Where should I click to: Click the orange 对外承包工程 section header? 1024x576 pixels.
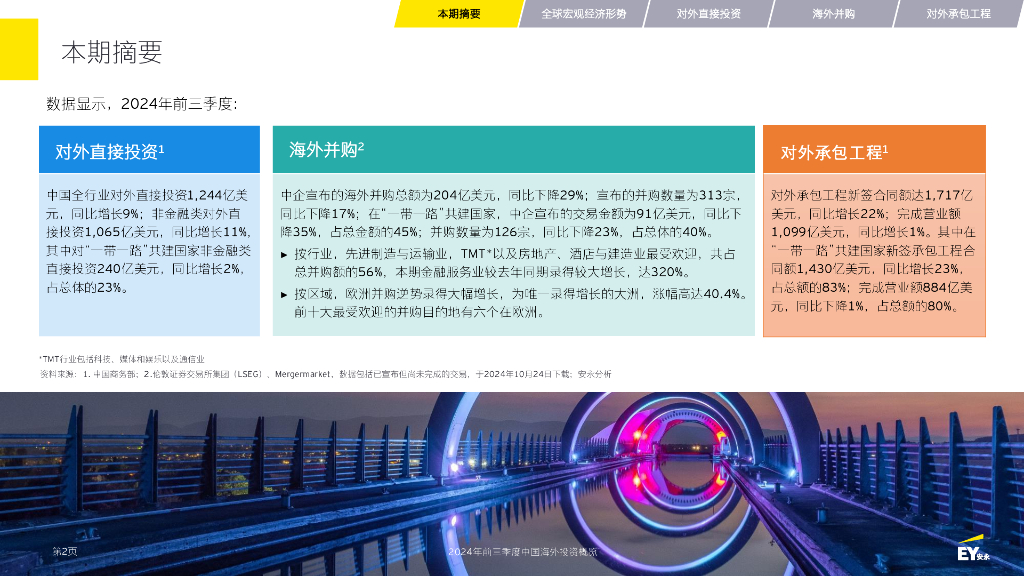click(873, 151)
